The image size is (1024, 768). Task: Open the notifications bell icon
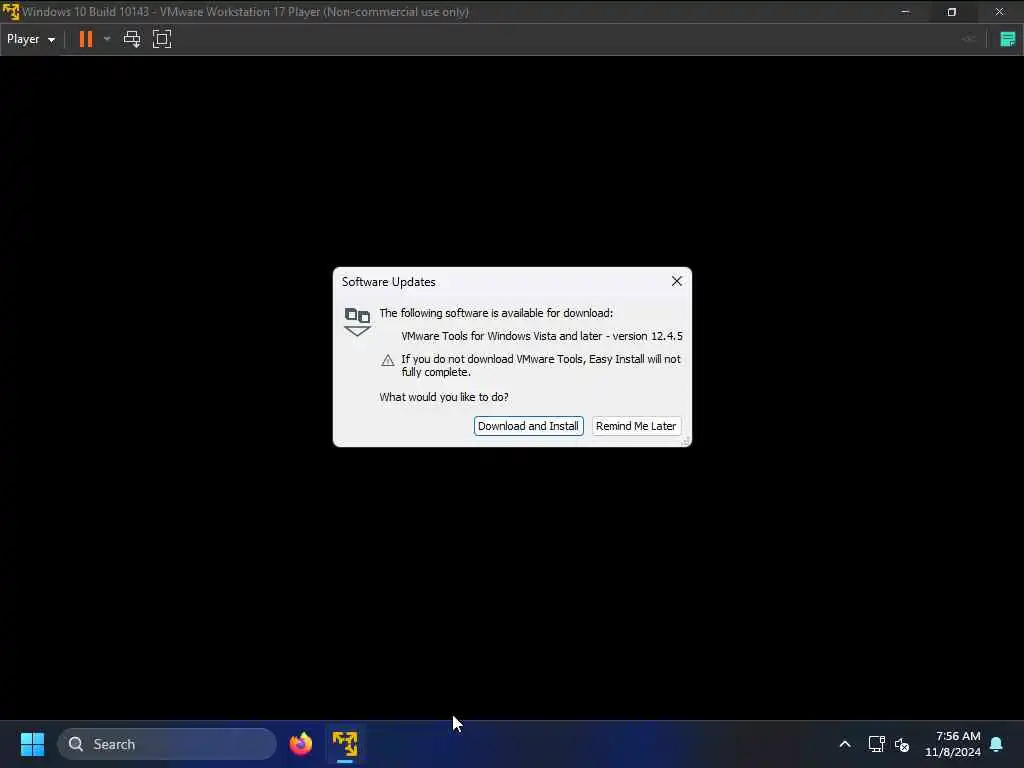(997, 744)
